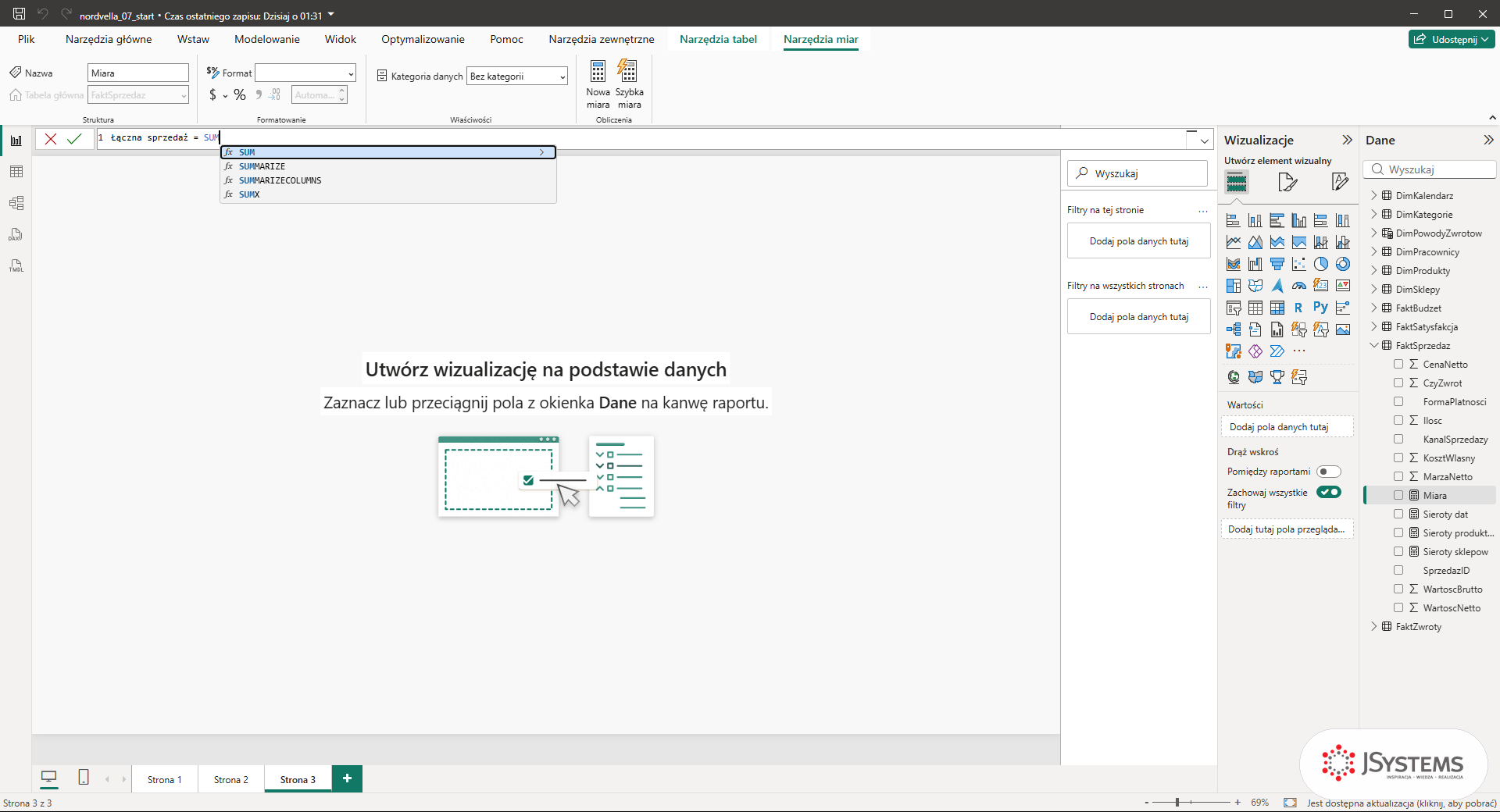Image resolution: width=1500 pixels, height=812 pixels.
Task: Click the save icon in title bar
Action: tap(19, 13)
